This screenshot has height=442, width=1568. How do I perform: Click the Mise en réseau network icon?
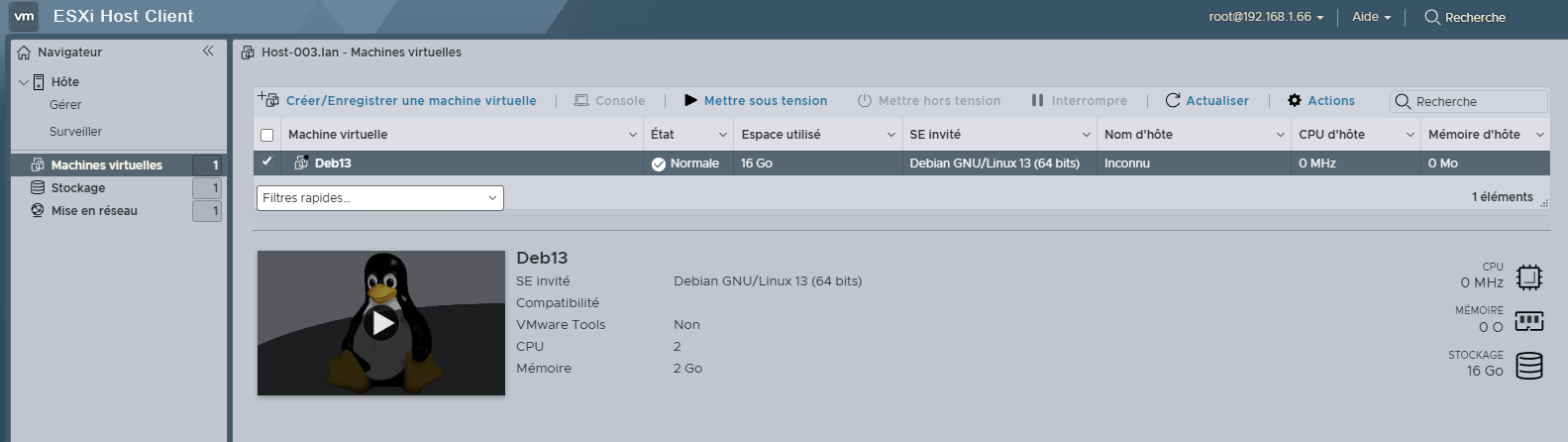point(38,210)
